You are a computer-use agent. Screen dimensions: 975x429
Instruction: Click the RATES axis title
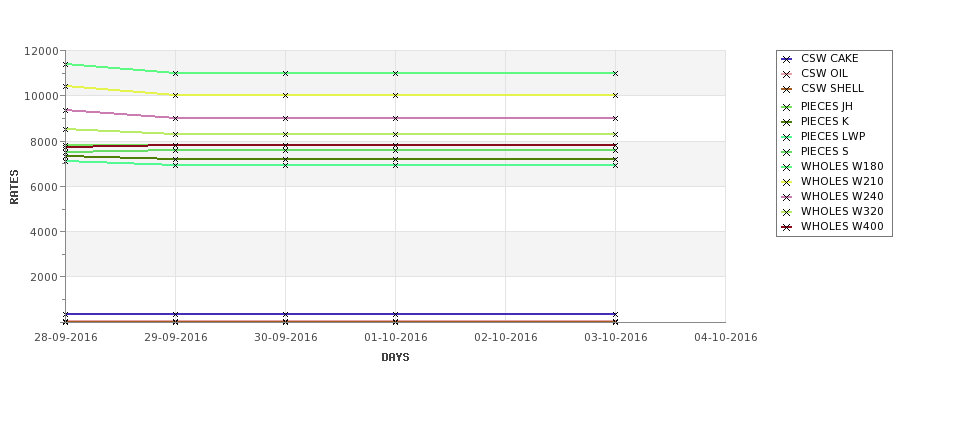pyautogui.click(x=14, y=187)
